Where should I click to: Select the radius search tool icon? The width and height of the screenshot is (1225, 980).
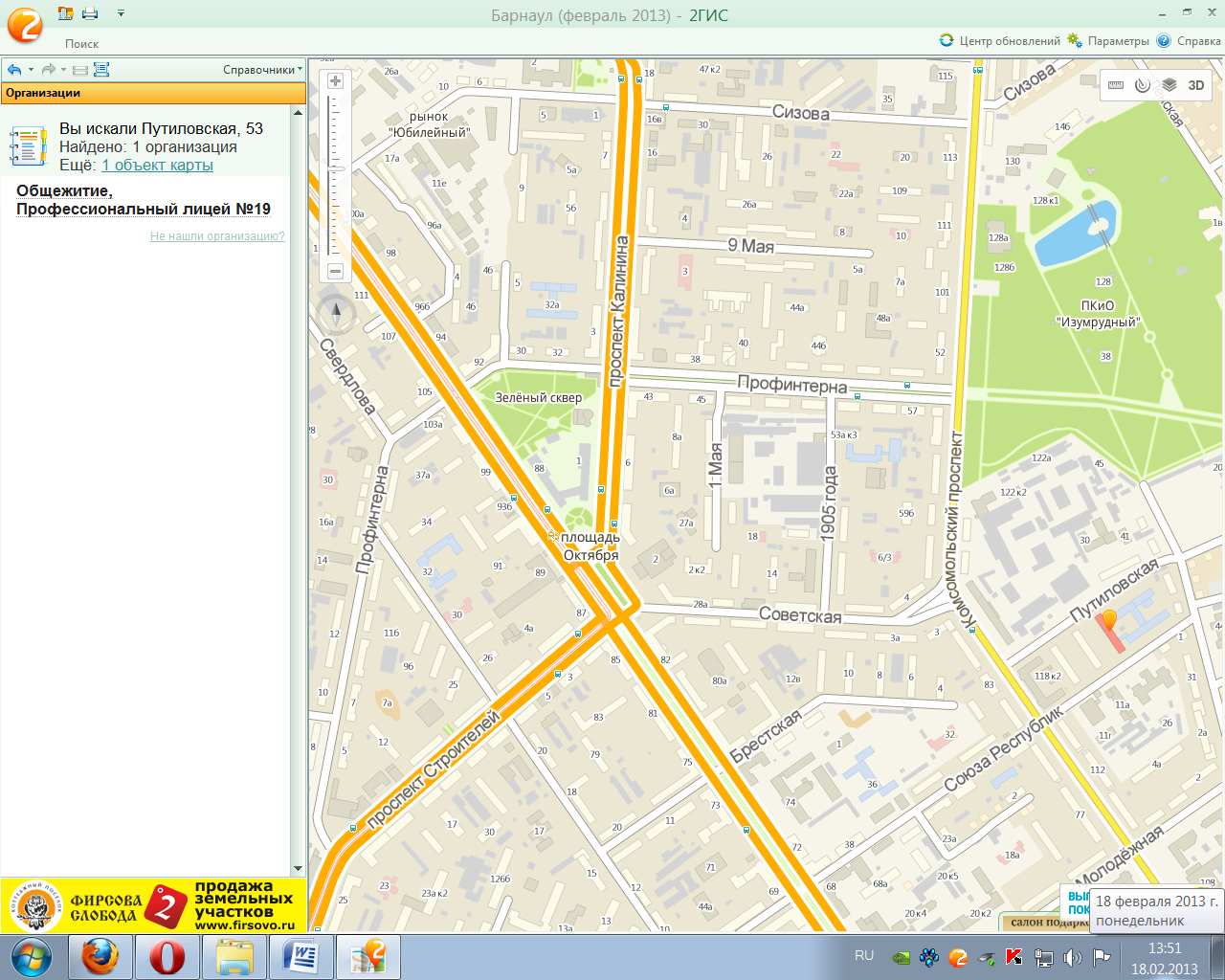pos(1142,85)
